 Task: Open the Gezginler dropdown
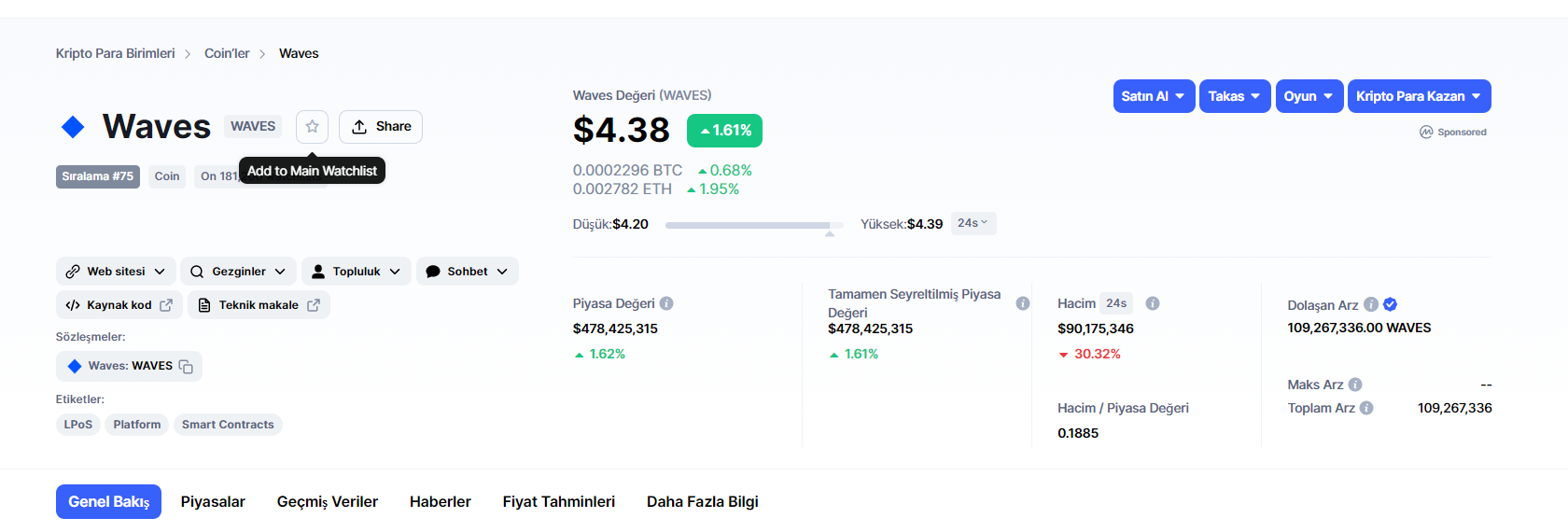click(239, 272)
